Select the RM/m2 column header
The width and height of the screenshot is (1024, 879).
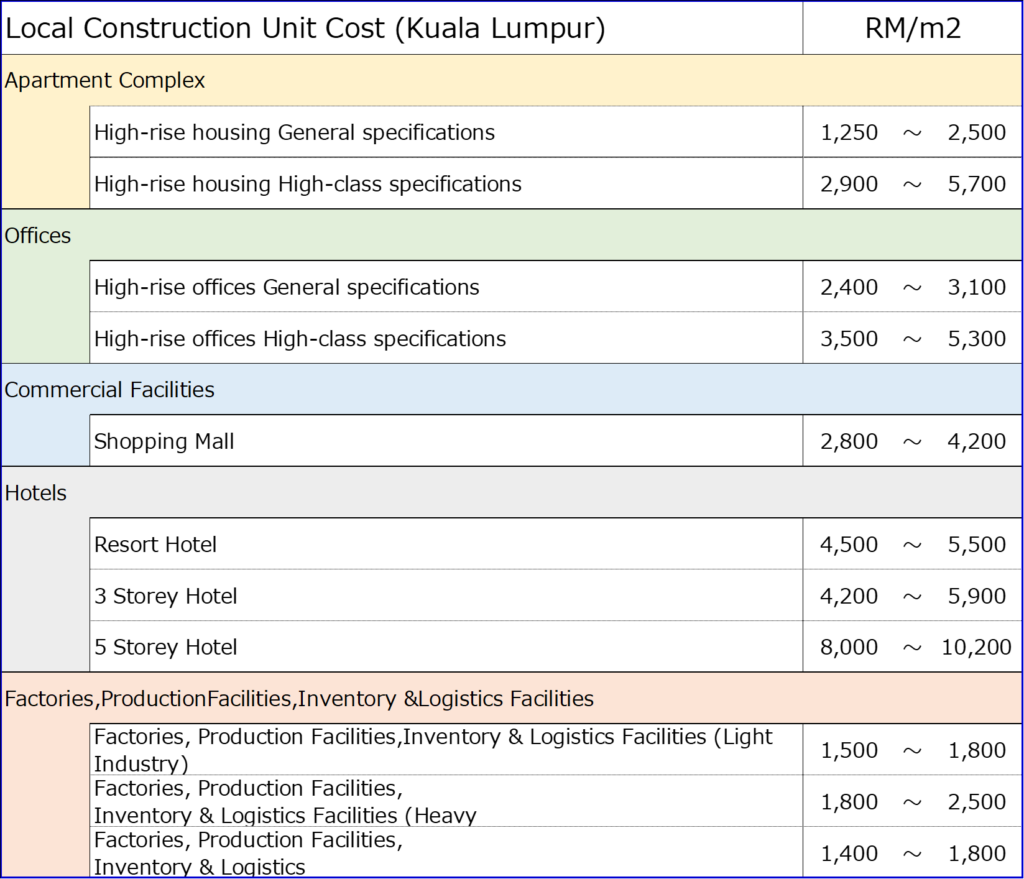pos(912,28)
